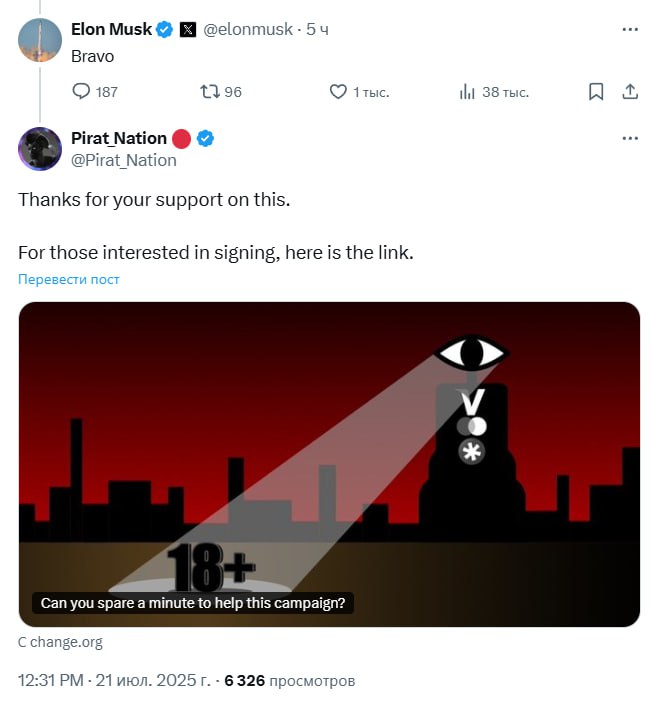653x707 pixels.
Task: Reply to Elon Musk's Bravo post
Action: click(x=82, y=92)
